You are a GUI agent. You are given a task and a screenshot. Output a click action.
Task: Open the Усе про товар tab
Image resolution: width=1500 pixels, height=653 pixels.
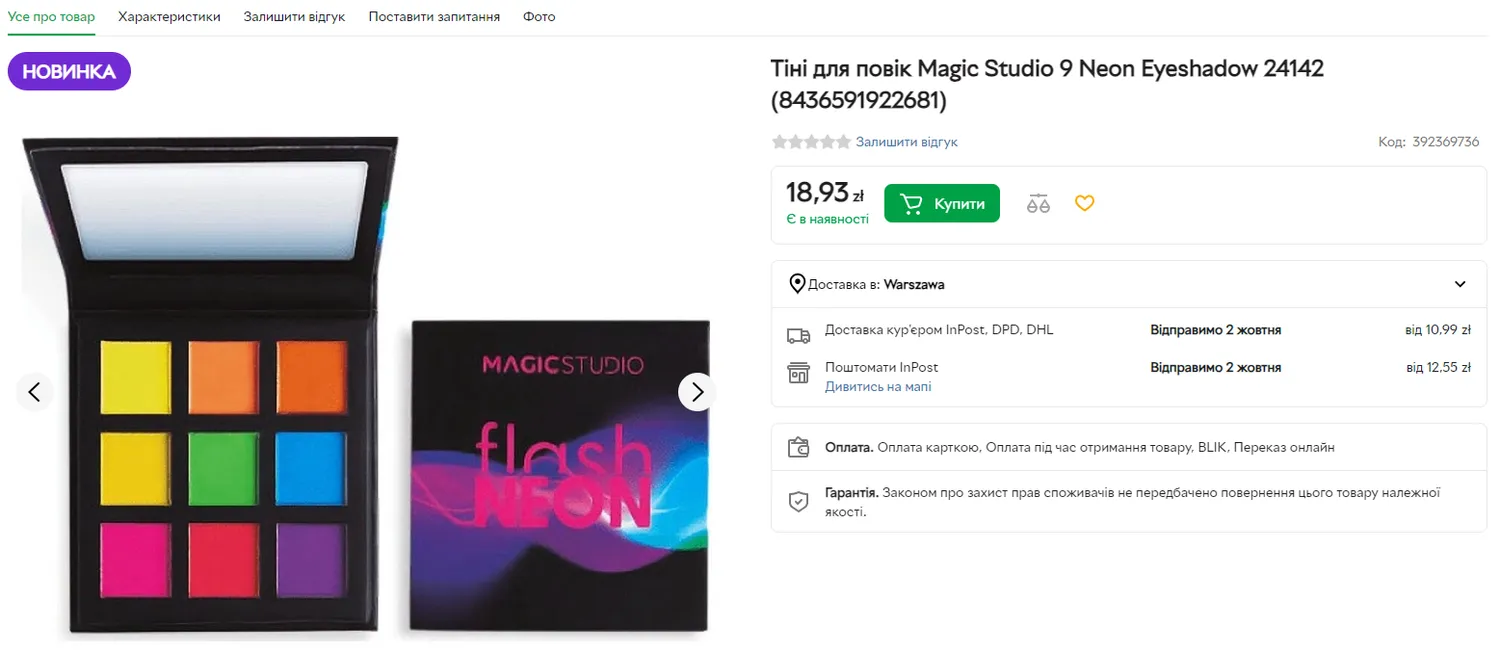click(x=51, y=17)
